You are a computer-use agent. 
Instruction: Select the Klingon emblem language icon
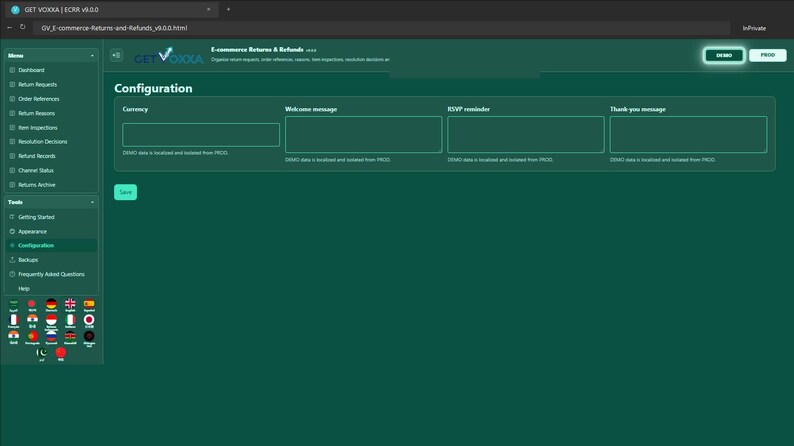[x=89, y=338]
